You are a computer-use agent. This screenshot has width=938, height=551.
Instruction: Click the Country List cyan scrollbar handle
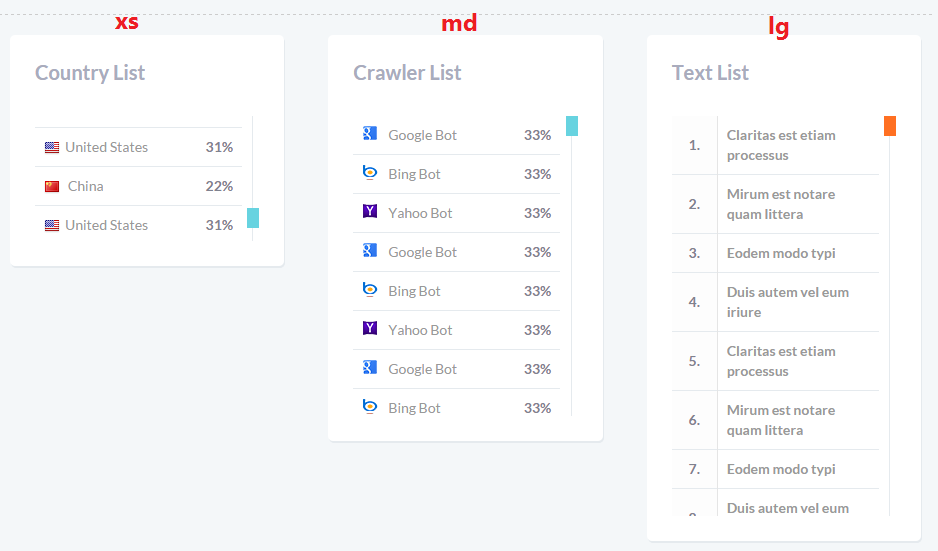tap(253, 218)
